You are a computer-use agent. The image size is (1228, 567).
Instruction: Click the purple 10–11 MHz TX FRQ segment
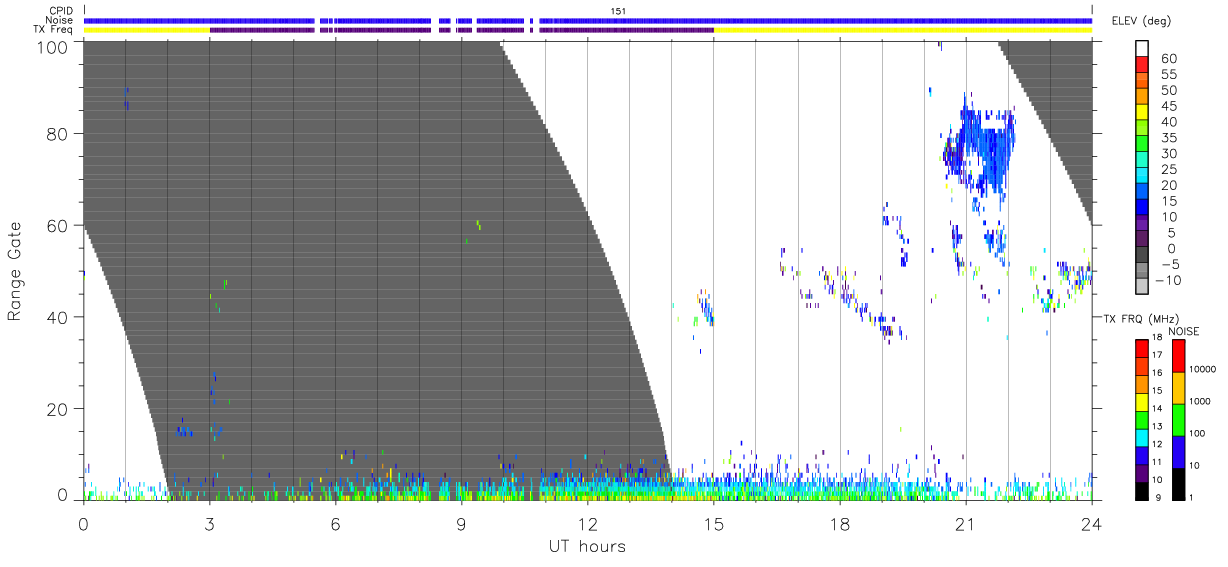[1142, 472]
